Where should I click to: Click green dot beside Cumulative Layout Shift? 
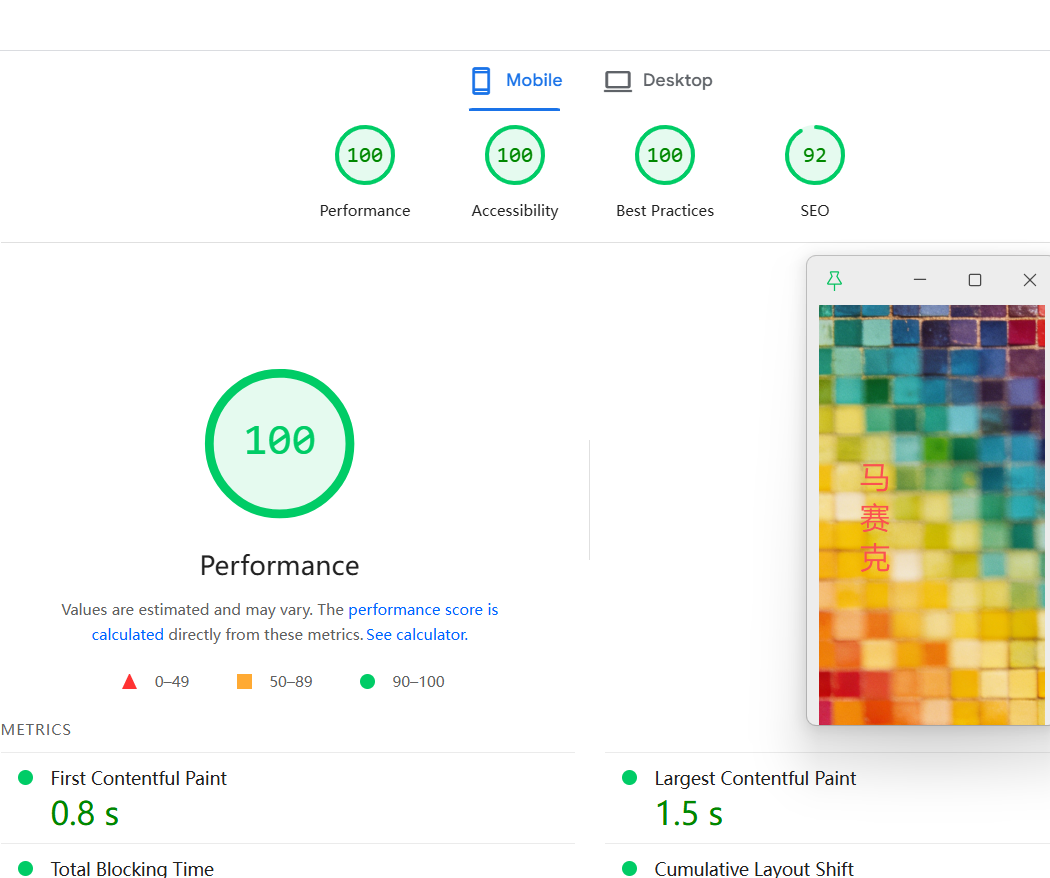click(x=629, y=868)
